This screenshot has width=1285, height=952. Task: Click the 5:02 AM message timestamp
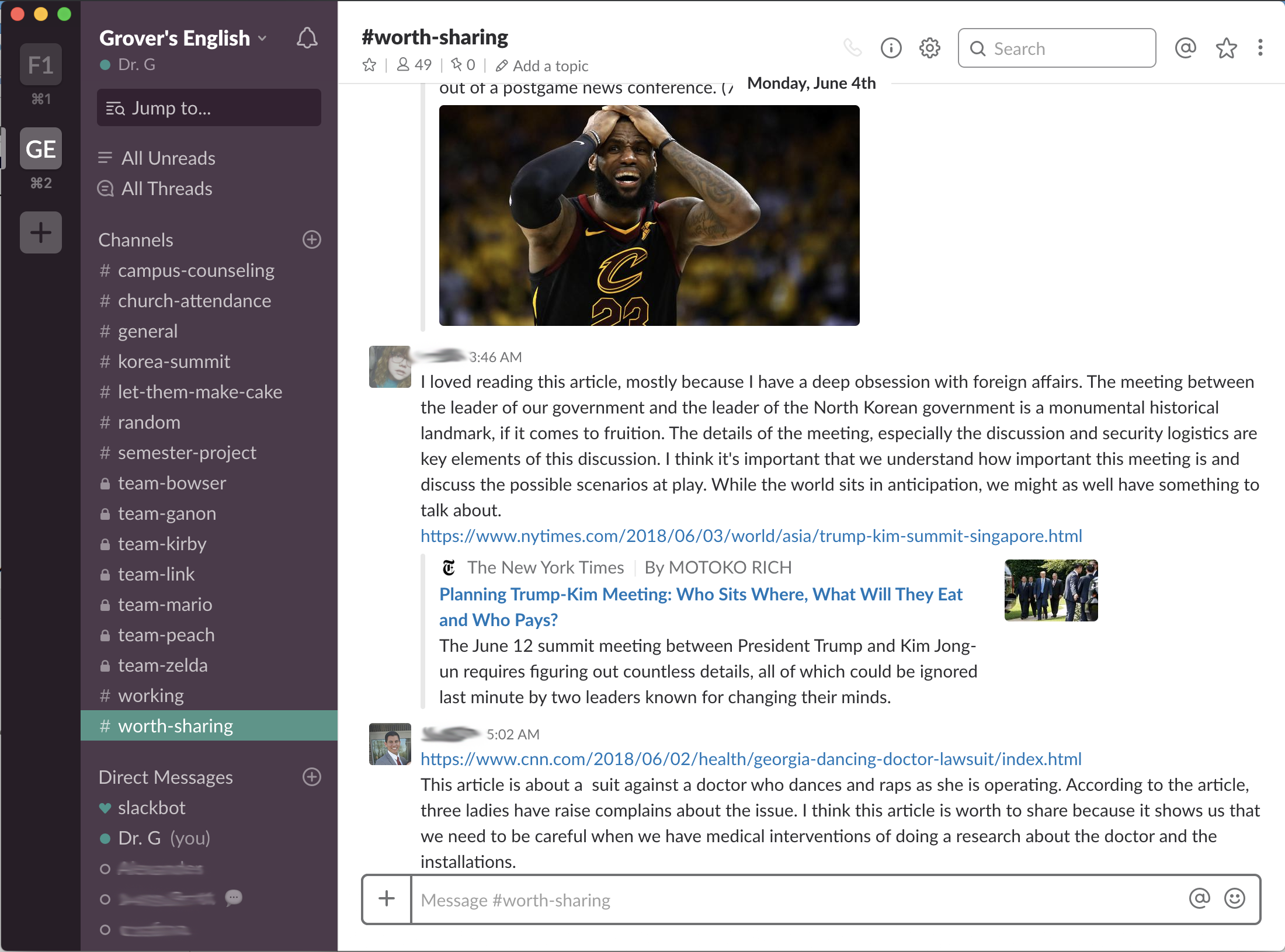(513, 734)
